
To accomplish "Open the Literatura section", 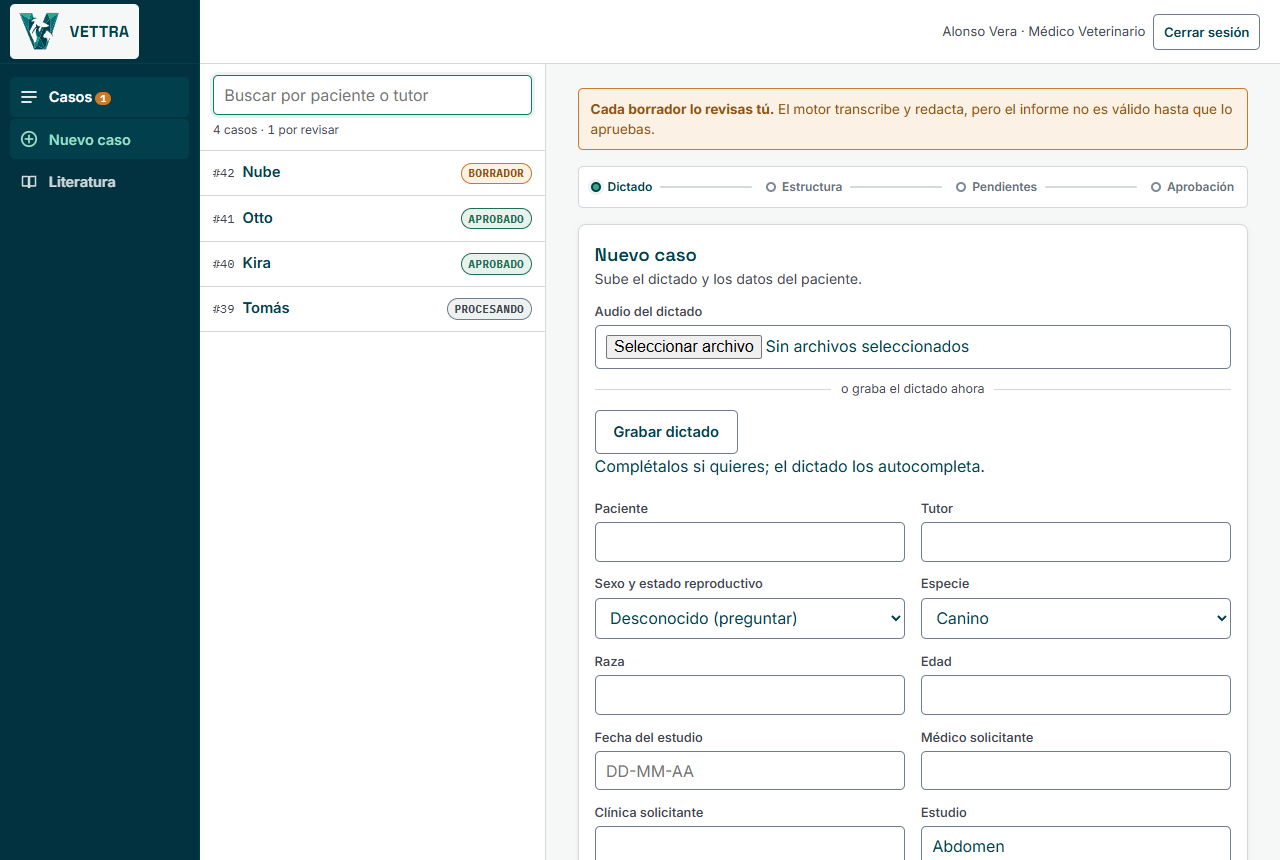I will pyautogui.click(x=99, y=182).
